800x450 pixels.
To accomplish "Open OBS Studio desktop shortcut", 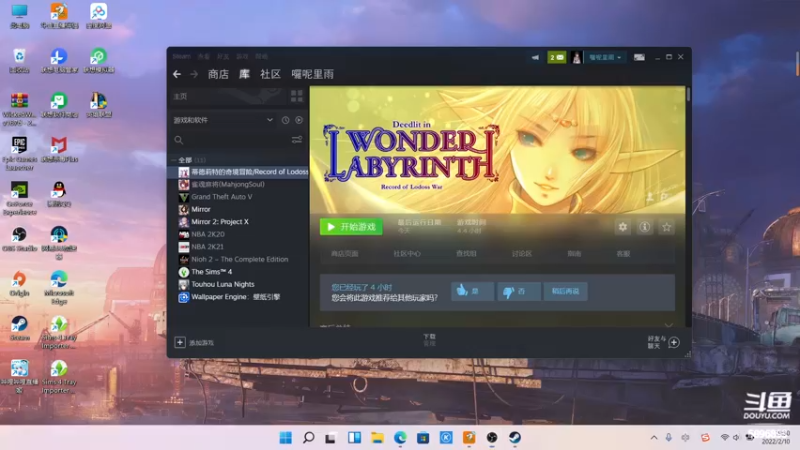I will click(19, 239).
